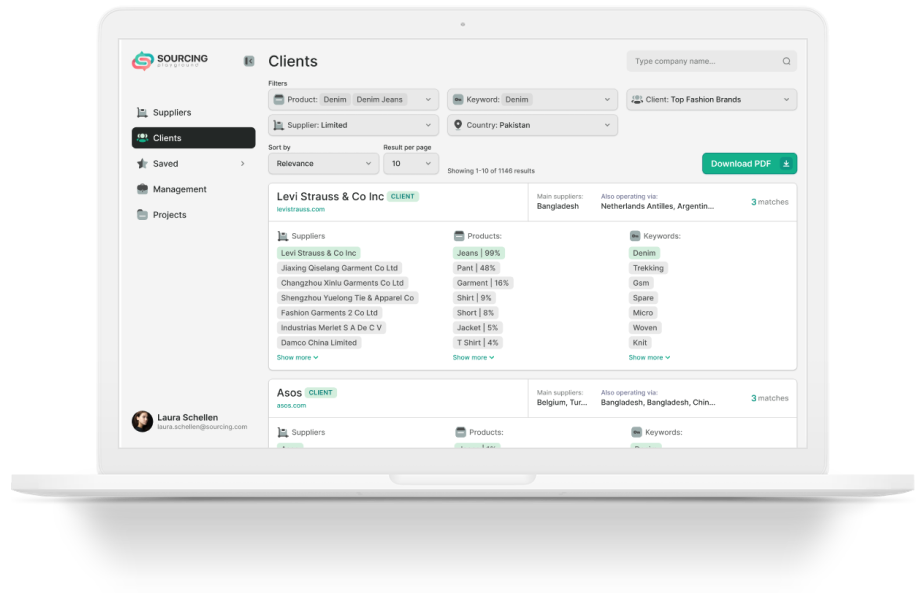Collapse the sidebar with toggle icon
The height and width of the screenshot is (593, 920).
pyautogui.click(x=249, y=61)
